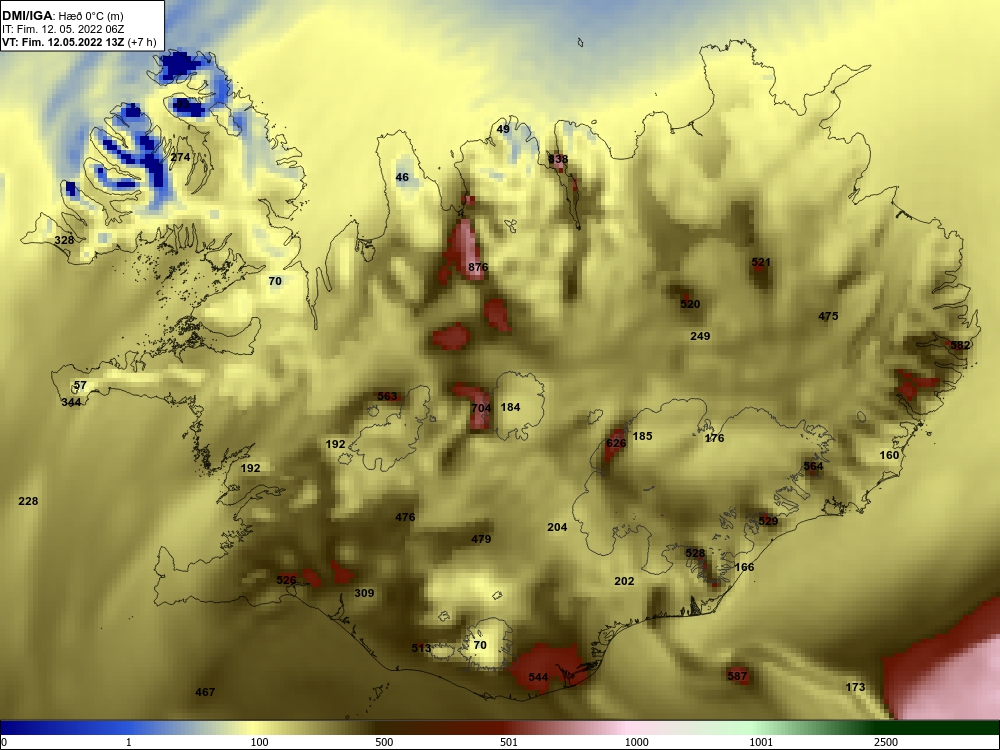Click the 587 value offshore
The width and height of the screenshot is (1000, 750).
click(737, 676)
